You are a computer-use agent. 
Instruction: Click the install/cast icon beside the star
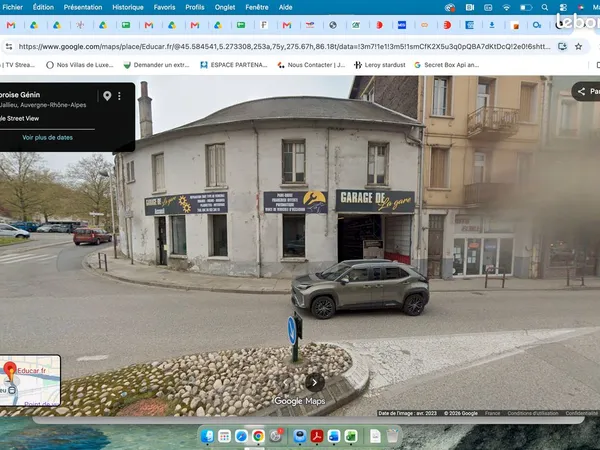click(562, 46)
